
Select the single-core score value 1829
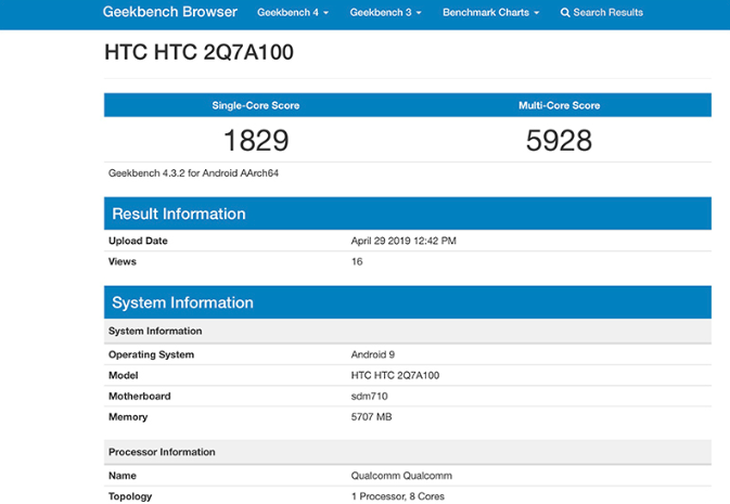pos(256,140)
